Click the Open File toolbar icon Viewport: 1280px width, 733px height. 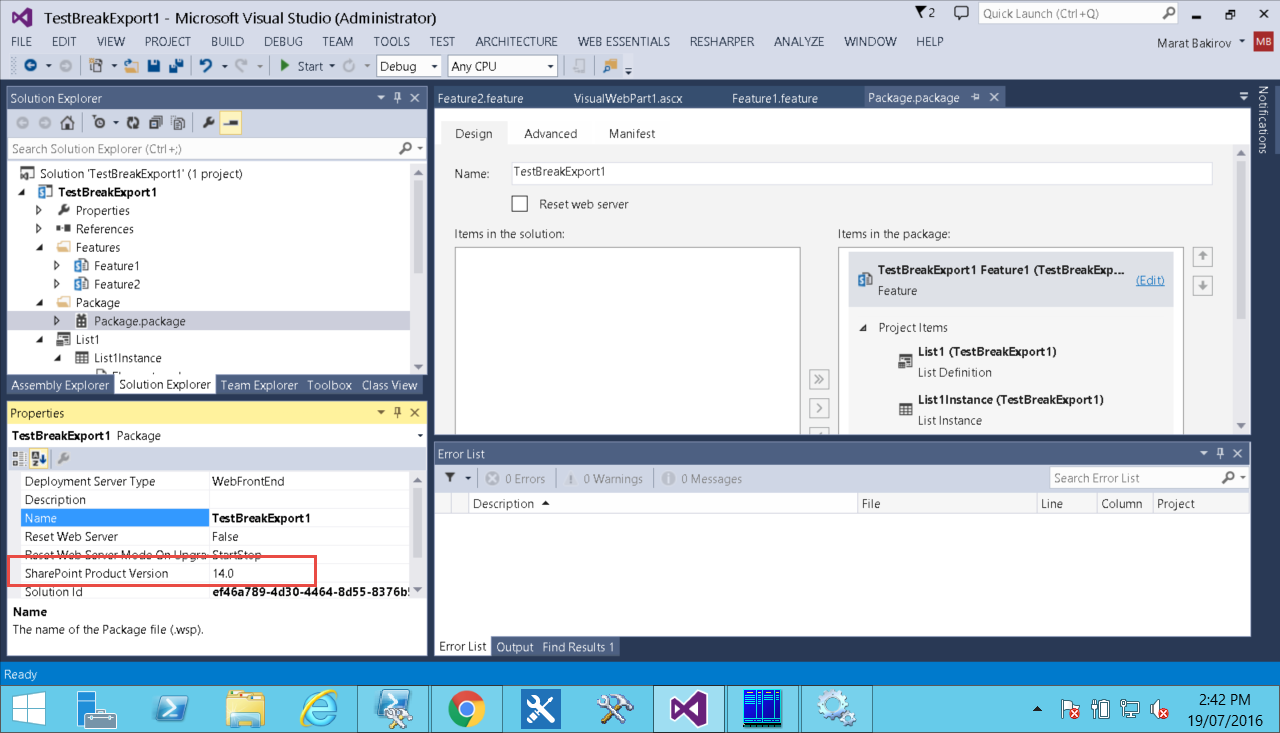pyautogui.click(x=131, y=66)
